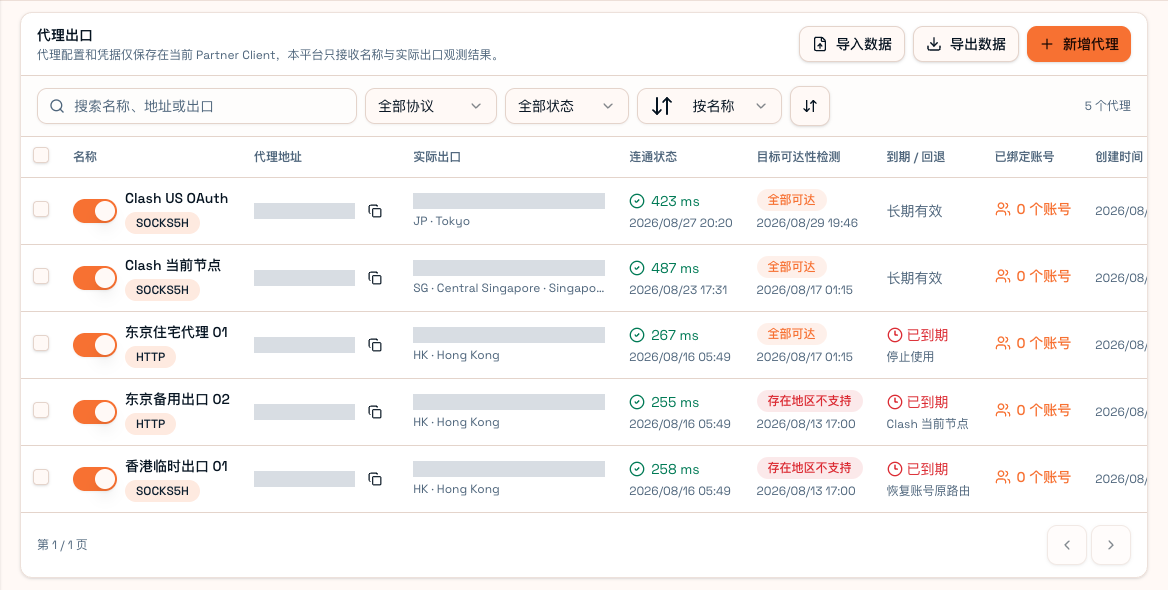This screenshot has width=1168, height=590.
Task: Click the JP · Tokyo exit location text
Action: coord(442,221)
